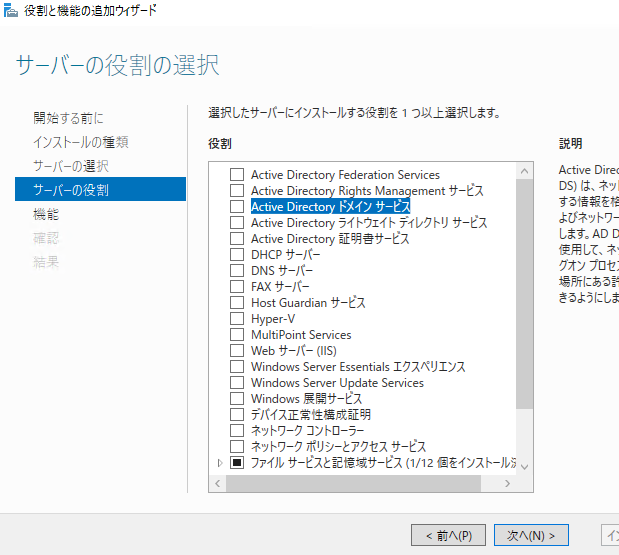The width and height of the screenshot is (619, 555).
Task: Select Active Directory 証明書サービス label
Action: coord(330,238)
